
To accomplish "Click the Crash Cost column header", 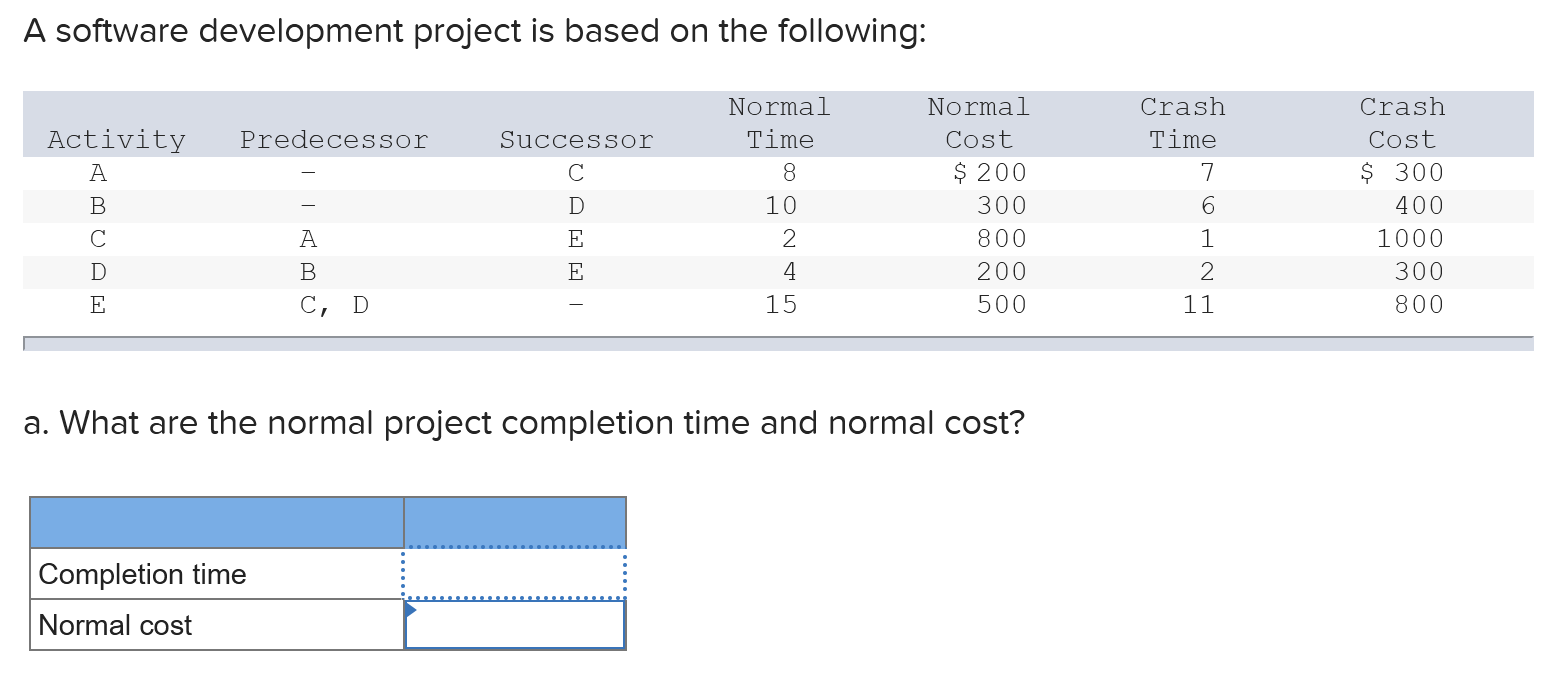I will [1401, 123].
